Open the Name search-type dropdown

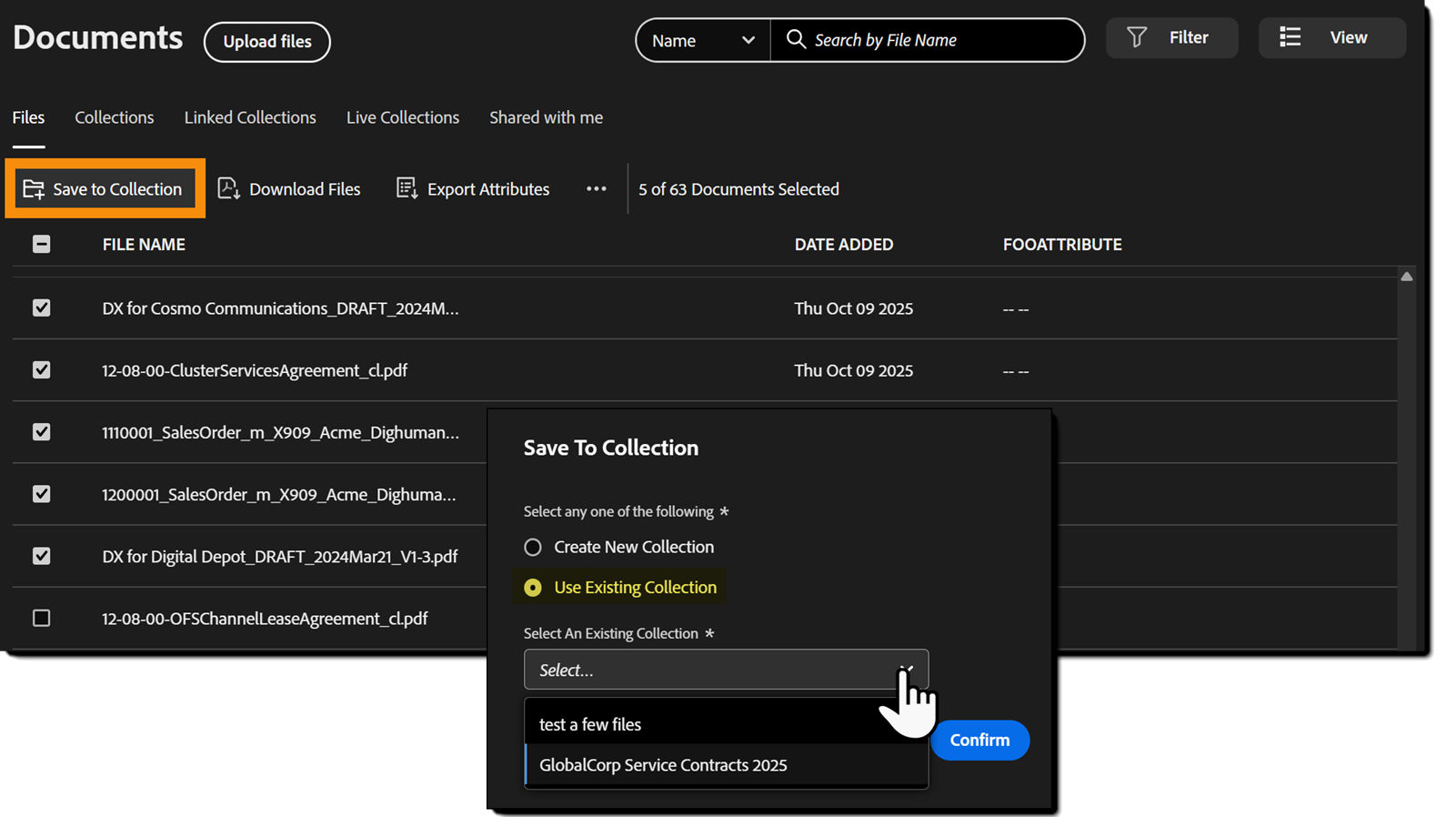click(x=703, y=40)
